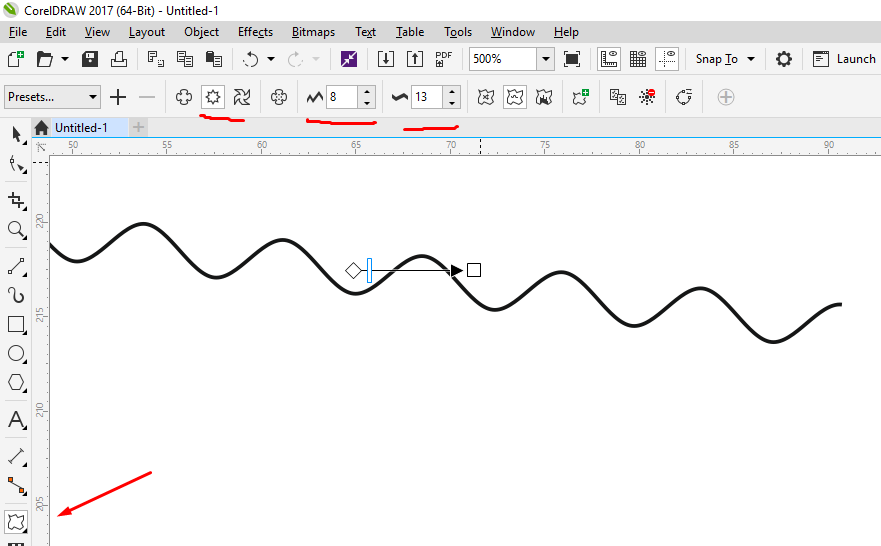Toggle Smooth distortion
The image size is (881, 546).
coord(515,97)
